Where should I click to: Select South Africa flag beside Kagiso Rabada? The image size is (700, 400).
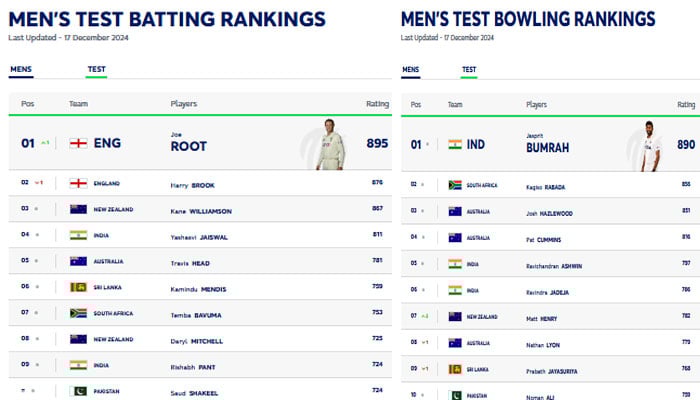(456, 185)
